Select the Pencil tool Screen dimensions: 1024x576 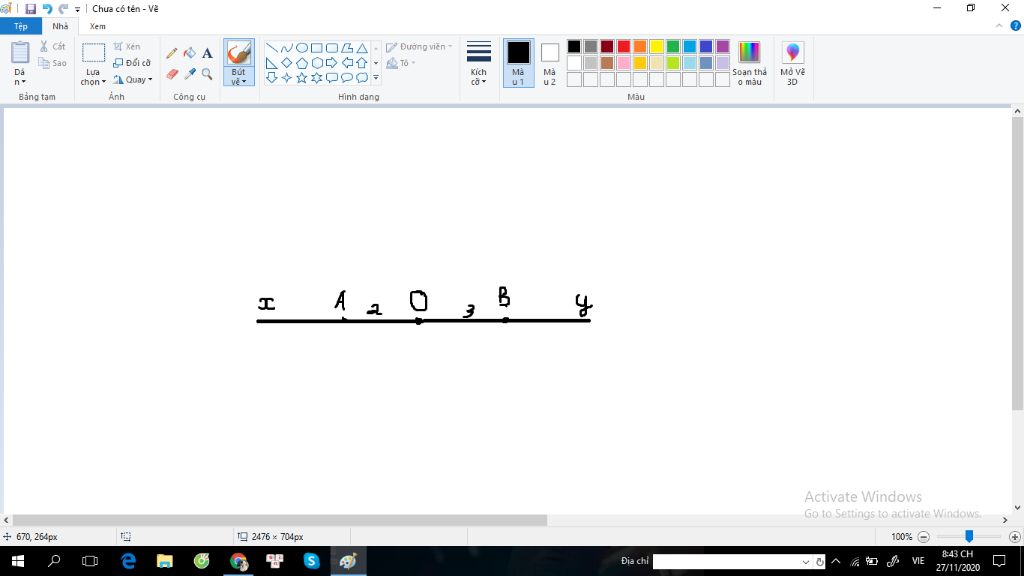coord(172,53)
